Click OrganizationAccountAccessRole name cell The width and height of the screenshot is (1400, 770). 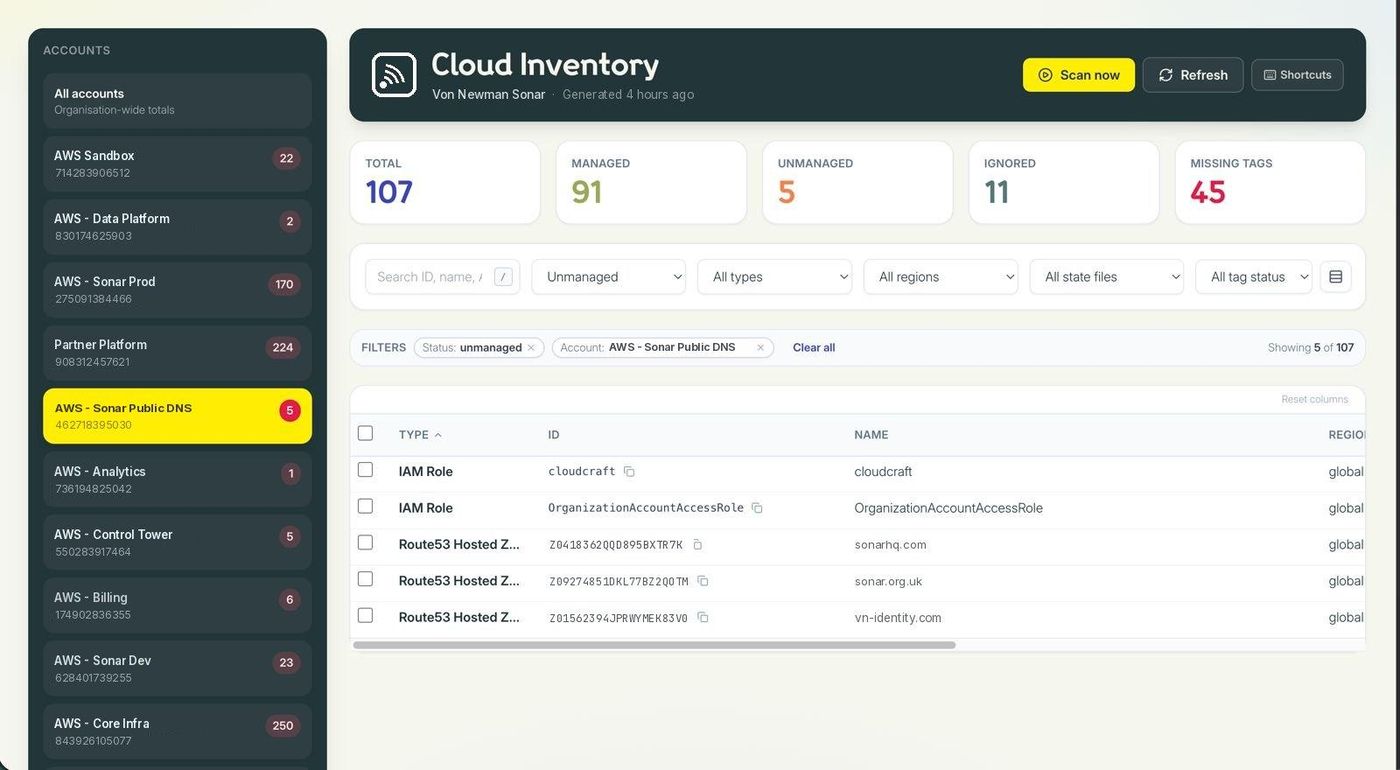pos(948,508)
